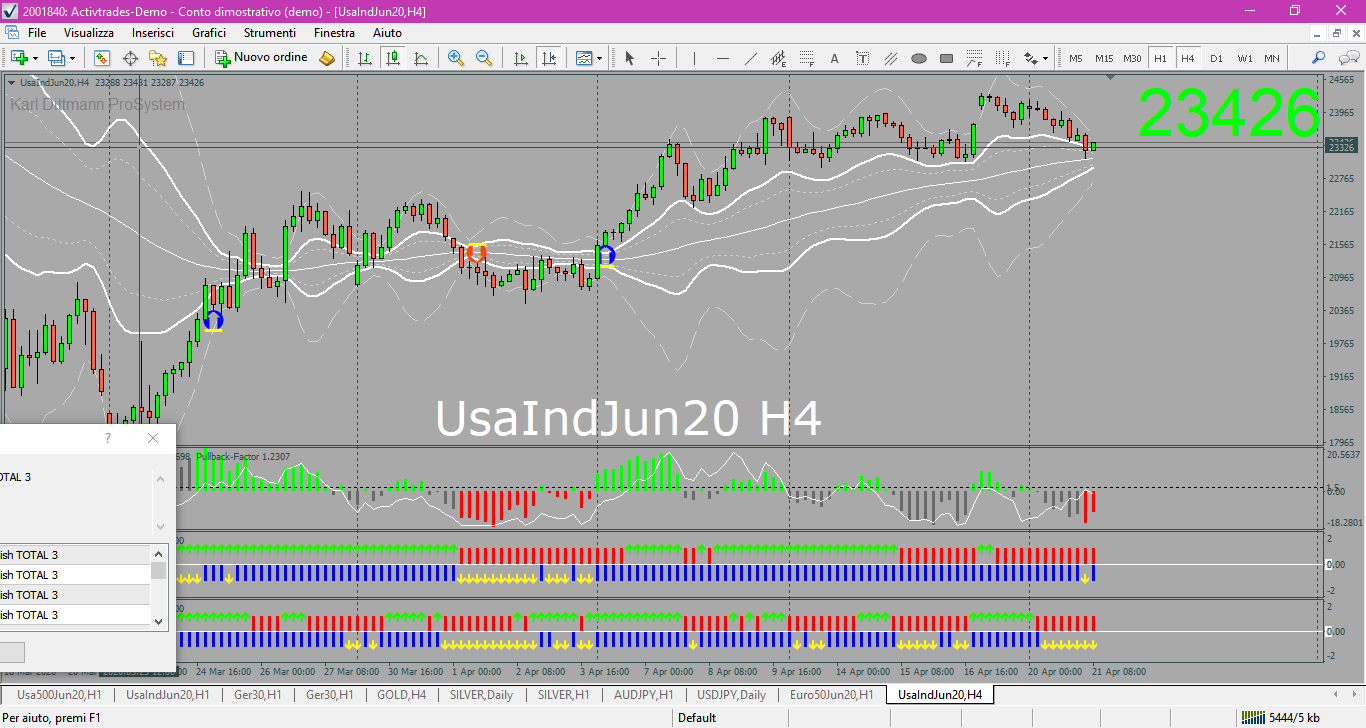Open the Finestra menu

334,33
